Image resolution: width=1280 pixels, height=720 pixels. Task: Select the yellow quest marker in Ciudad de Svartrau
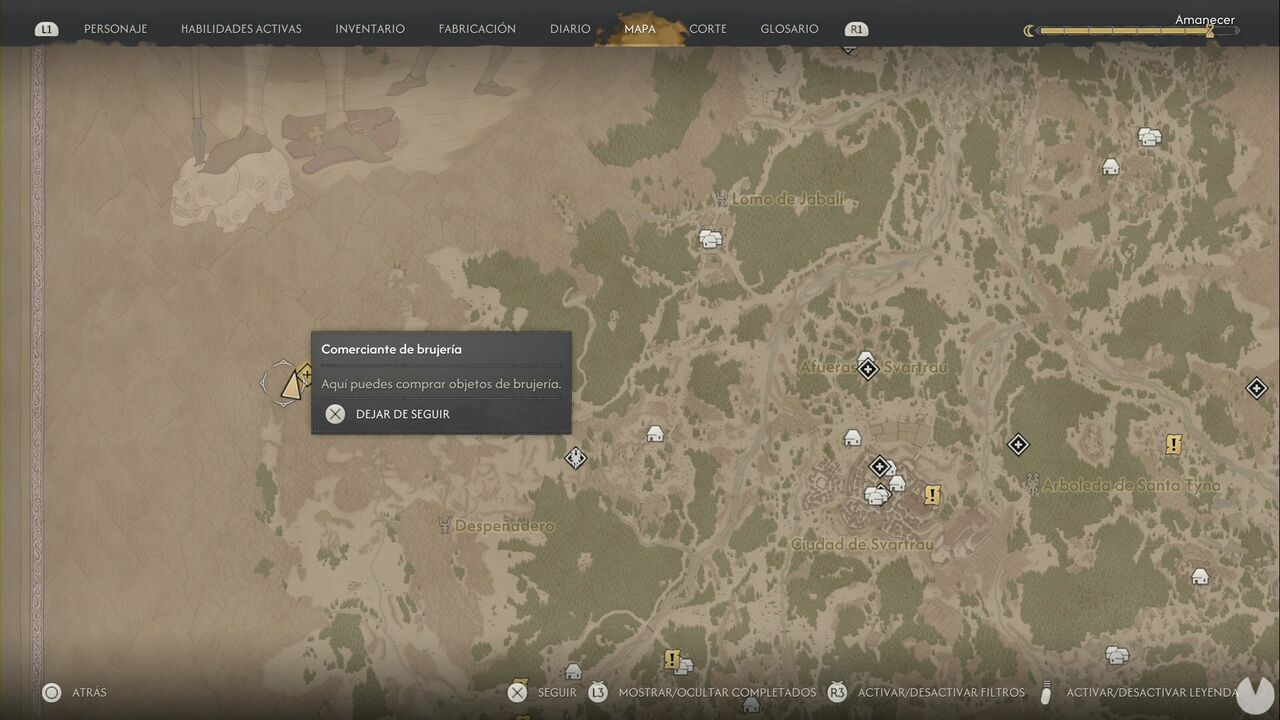click(x=932, y=495)
